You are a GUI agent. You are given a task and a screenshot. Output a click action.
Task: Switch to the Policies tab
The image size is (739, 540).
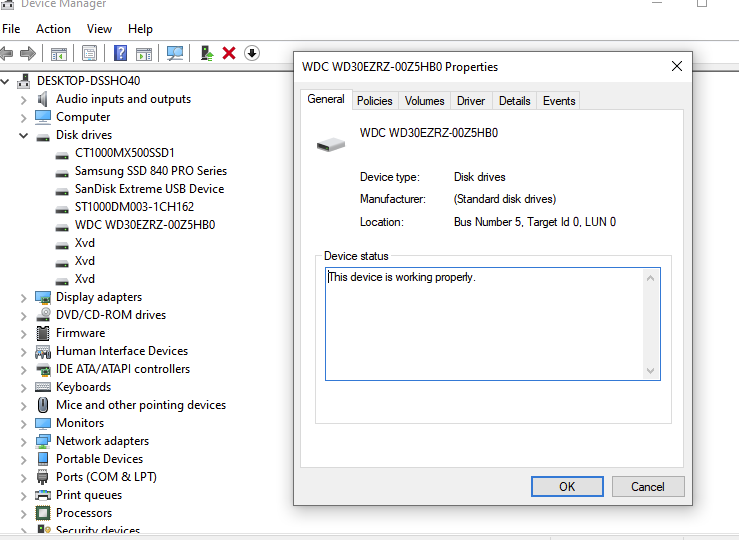375,101
